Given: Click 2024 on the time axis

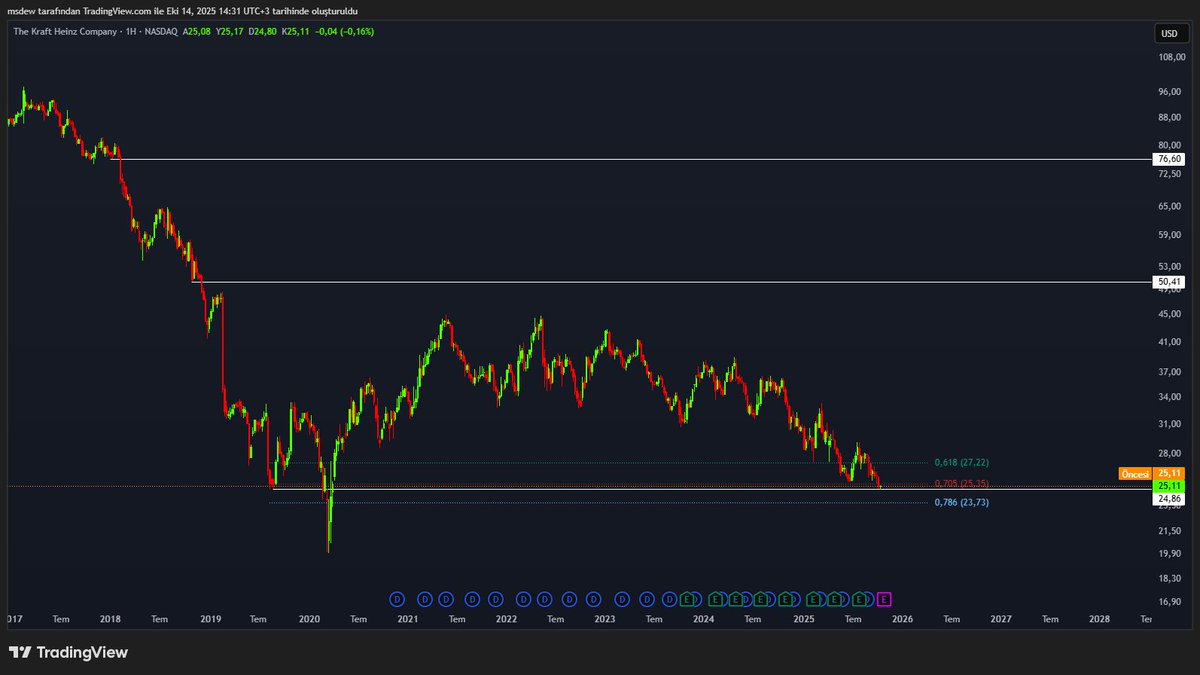Looking at the screenshot, I should click(704, 619).
